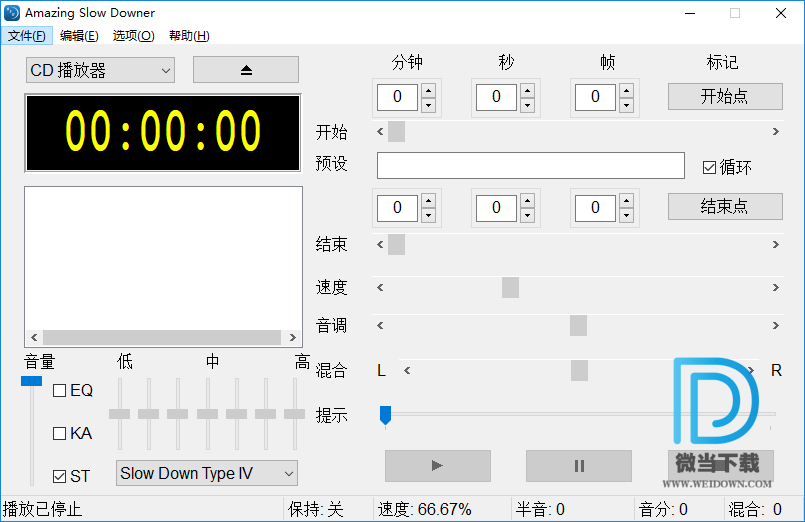This screenshot has width=805, height=522.
Task: Click the eject button
Action: coord(245,70)
